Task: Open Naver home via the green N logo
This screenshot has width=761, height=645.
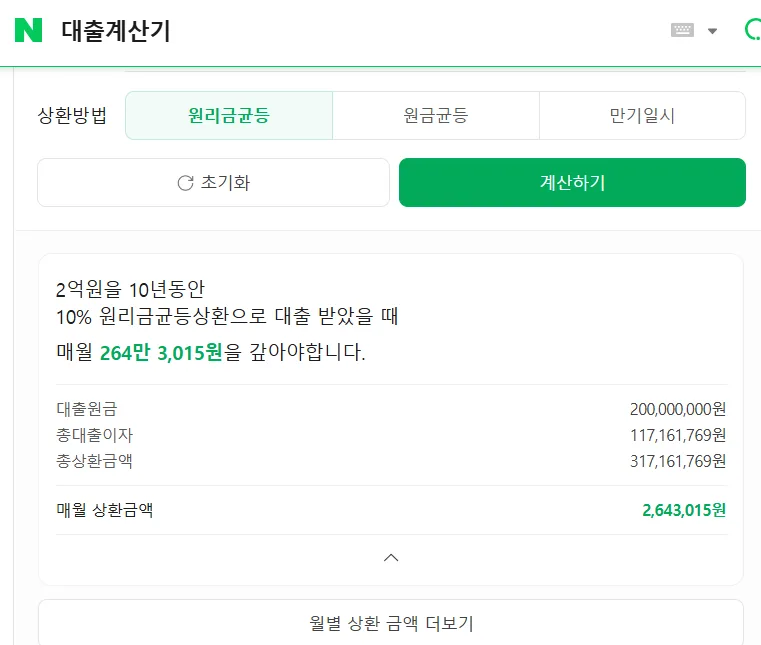Action: (28, 30)
